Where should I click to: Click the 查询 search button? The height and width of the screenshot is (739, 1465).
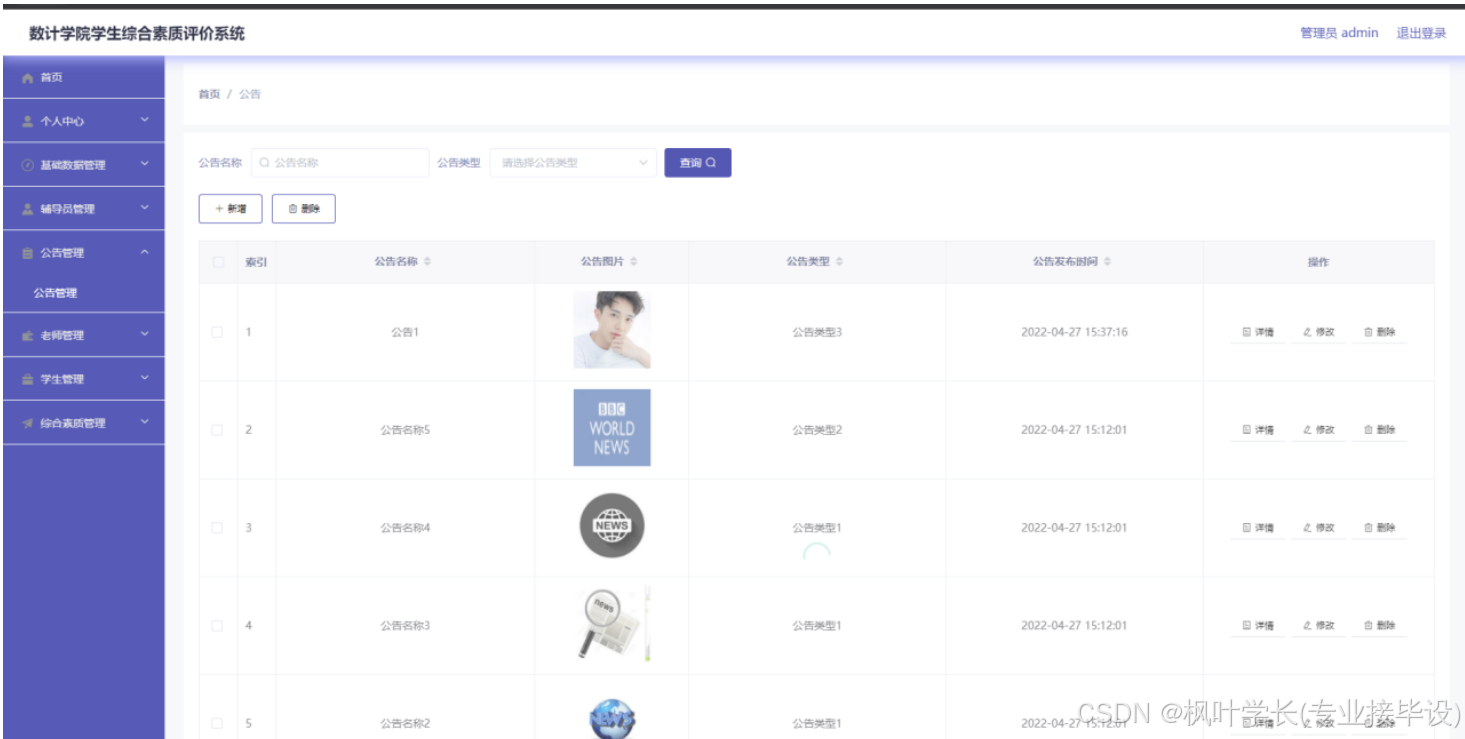click(698, 163)
